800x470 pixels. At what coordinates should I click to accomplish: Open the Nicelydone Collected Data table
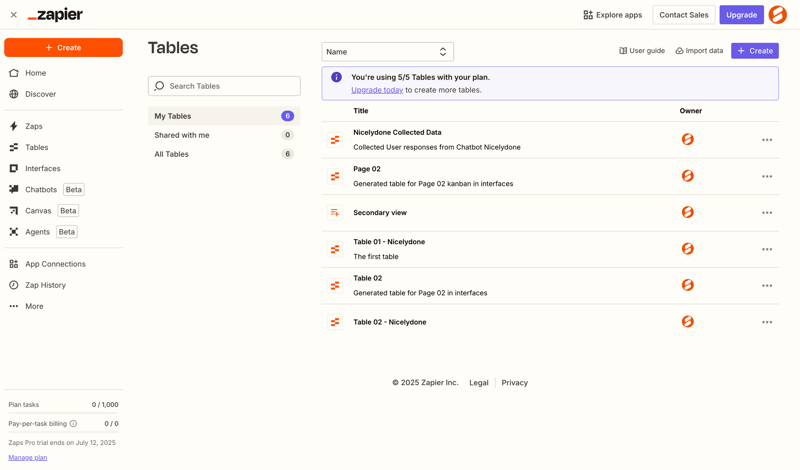click(550, 140)
